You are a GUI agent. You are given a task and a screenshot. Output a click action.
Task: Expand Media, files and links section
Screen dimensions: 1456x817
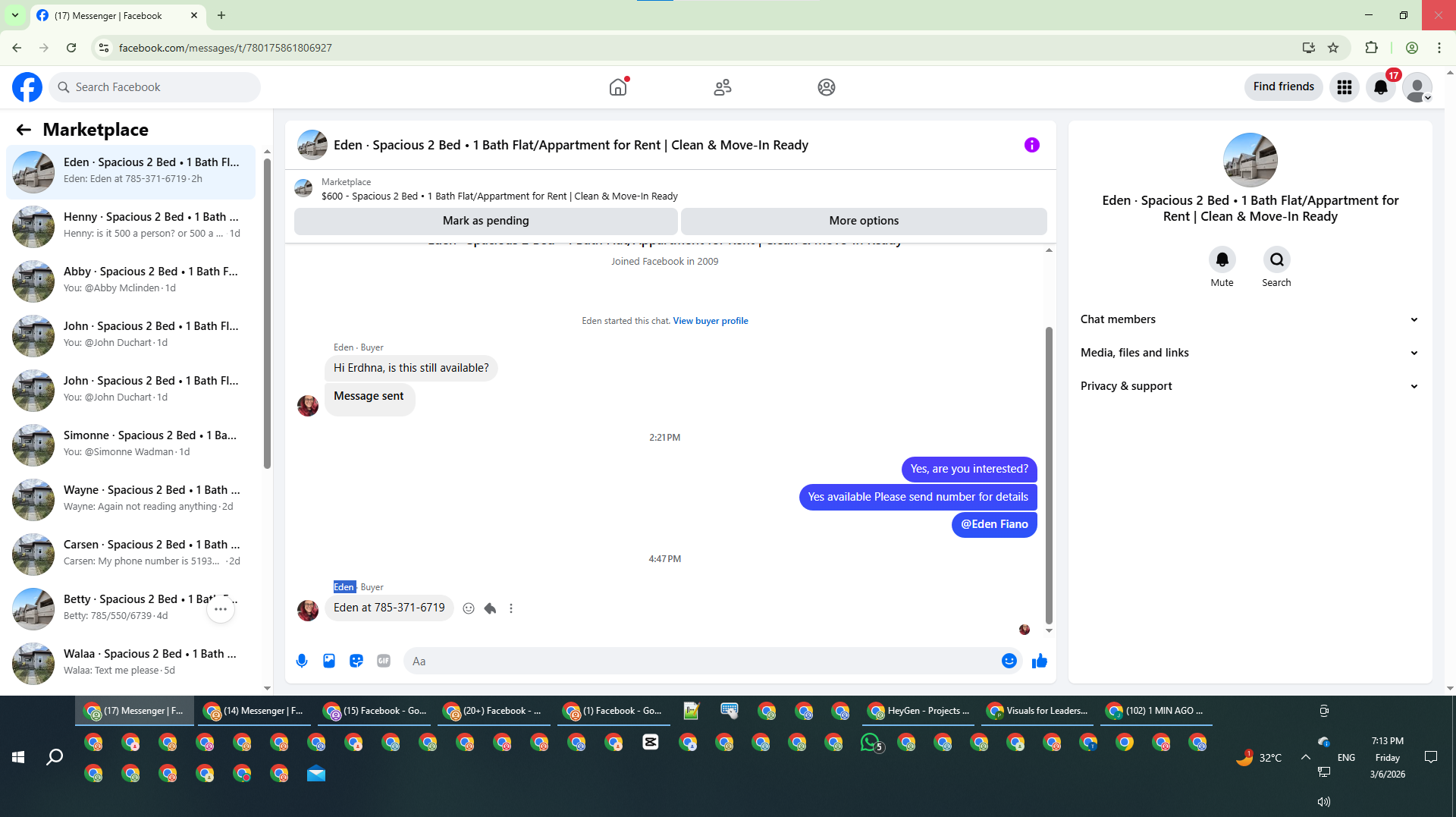pos(1250,353)
